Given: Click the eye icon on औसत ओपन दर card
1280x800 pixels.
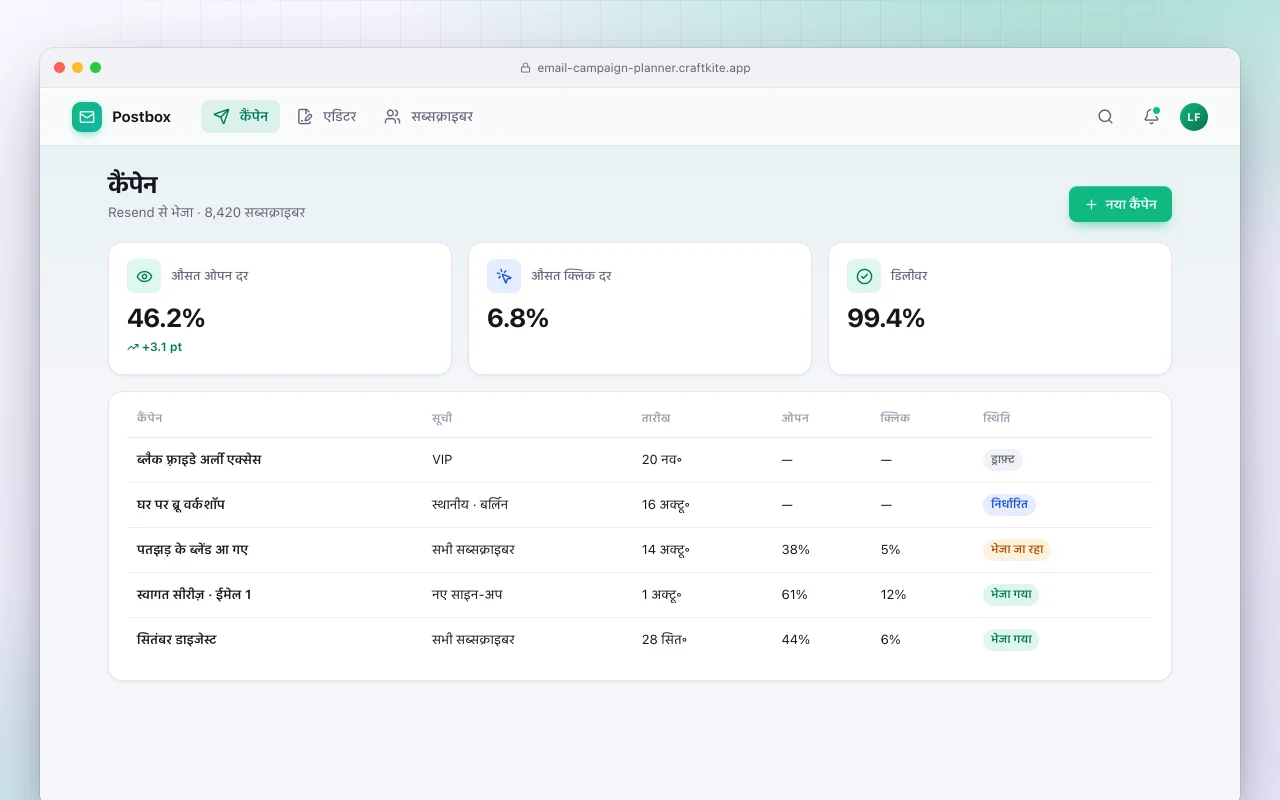Looking at the screenshot, I should coord(144,276).
